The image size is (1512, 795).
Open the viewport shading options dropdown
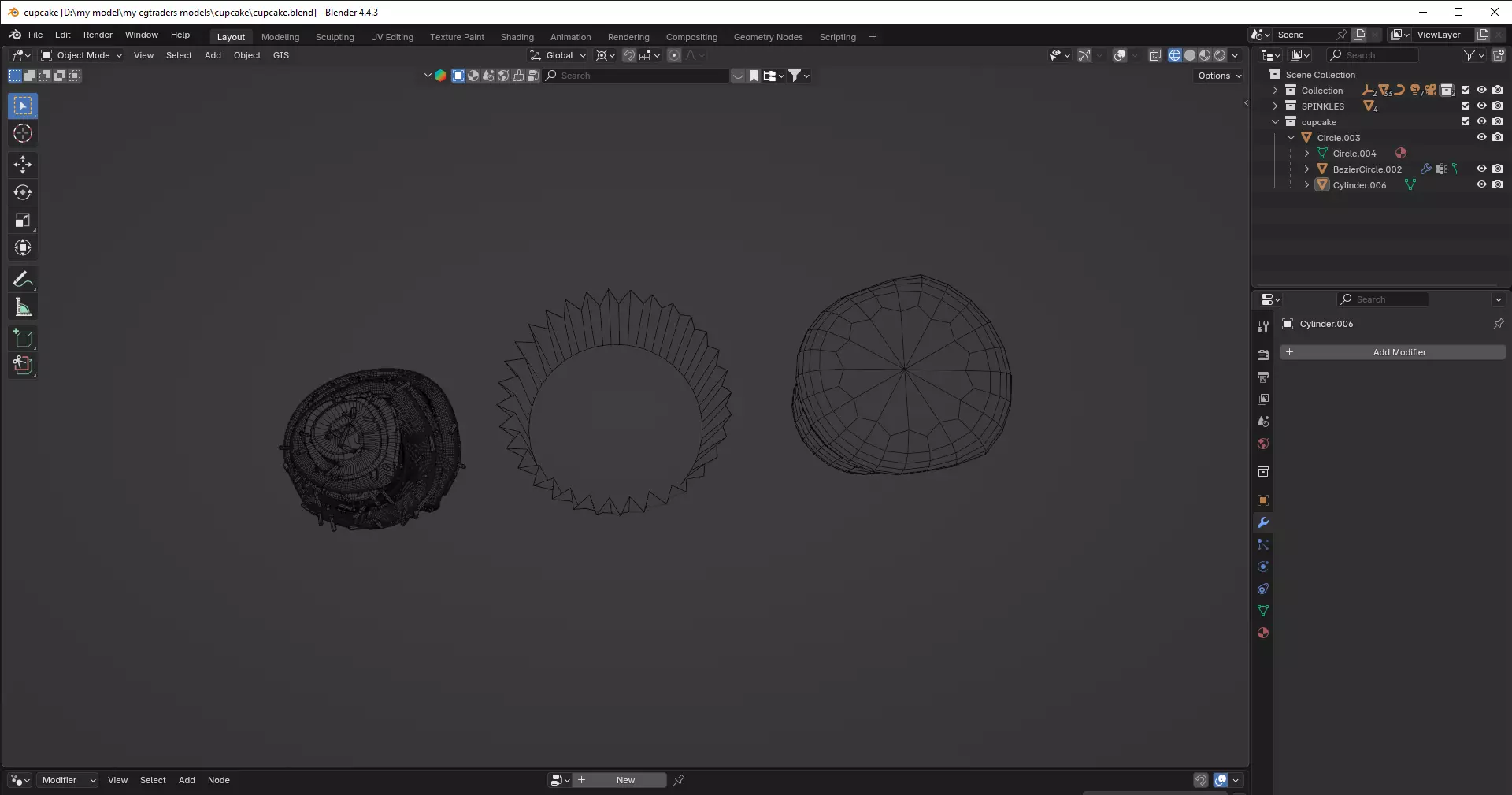coord(1235,55)
